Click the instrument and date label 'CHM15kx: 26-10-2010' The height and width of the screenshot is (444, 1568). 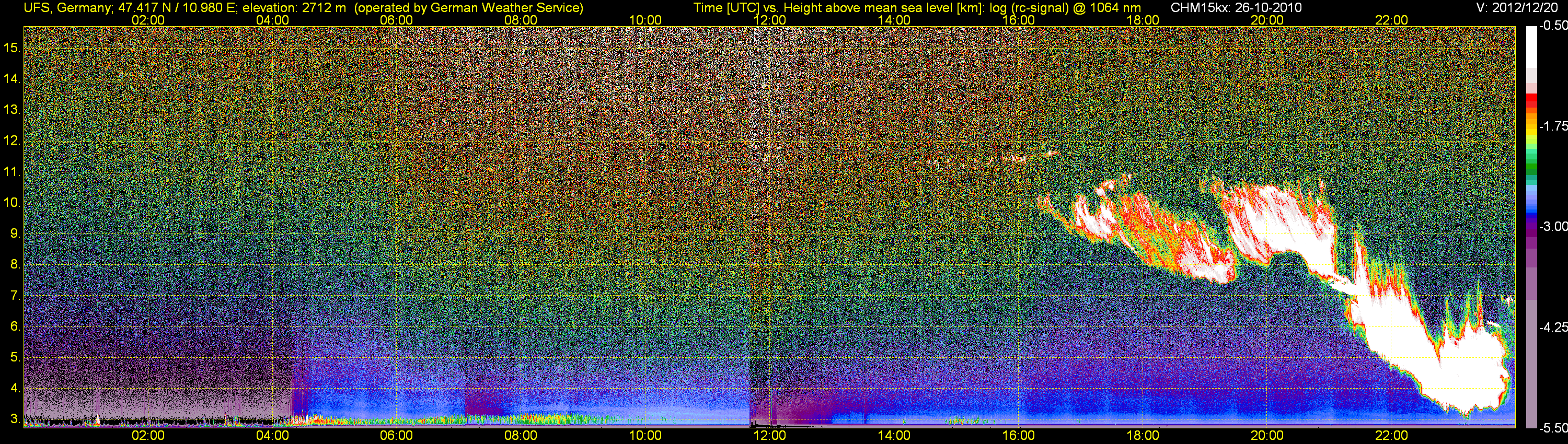1235,8
